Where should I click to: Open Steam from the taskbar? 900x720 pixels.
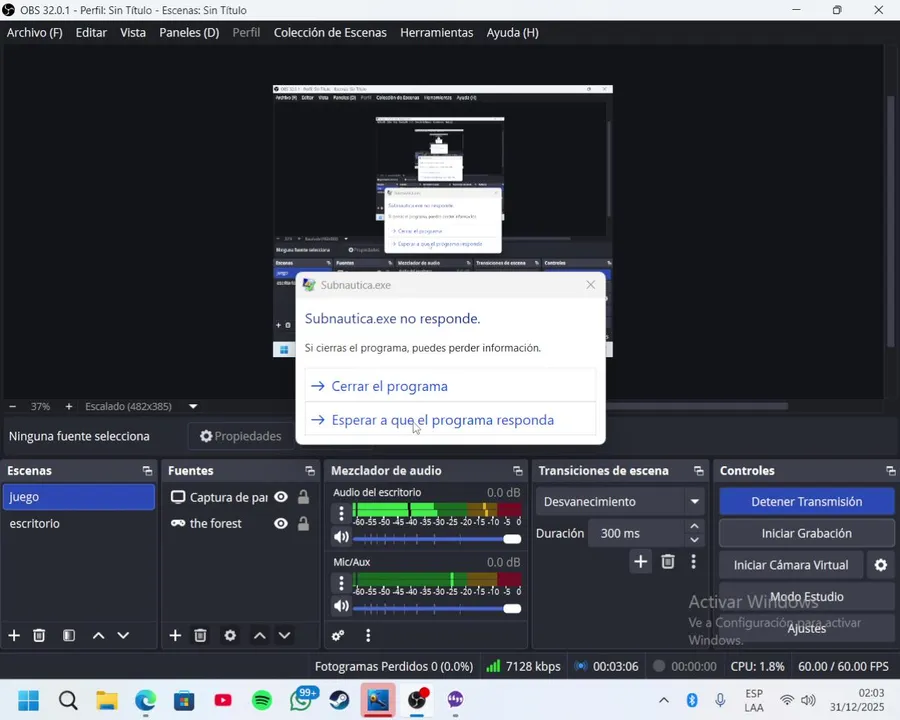click(339, 700)
